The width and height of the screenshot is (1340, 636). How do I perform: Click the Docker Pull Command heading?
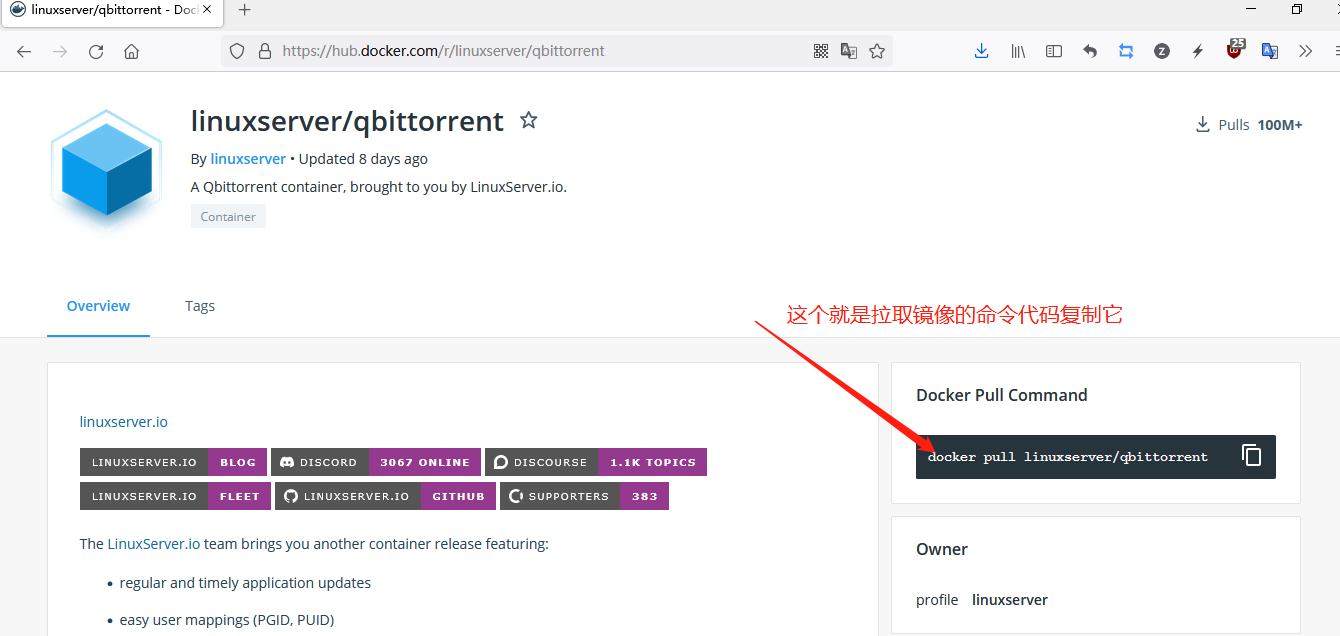1001,395
